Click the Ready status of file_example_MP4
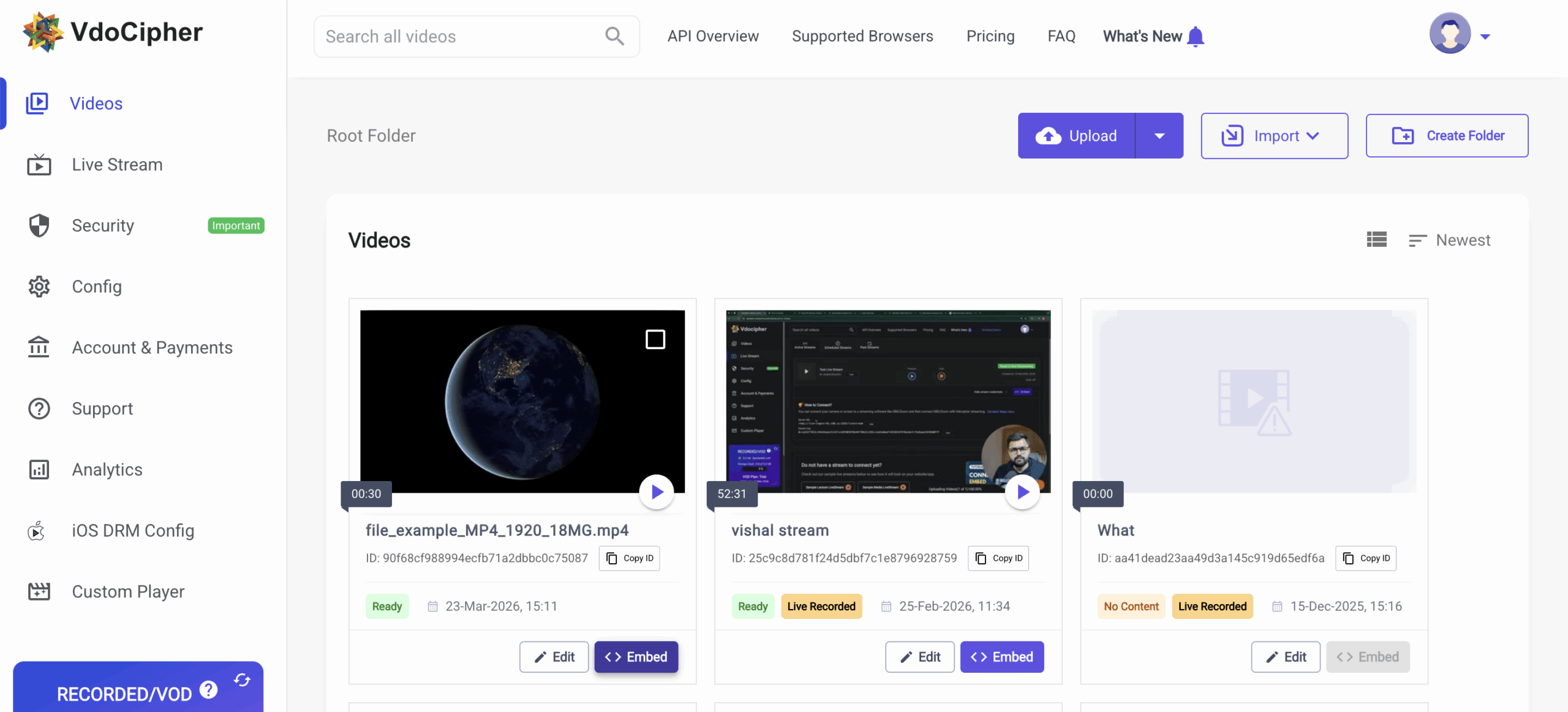Screen dimensions: 1568x712 coord(387,606)
